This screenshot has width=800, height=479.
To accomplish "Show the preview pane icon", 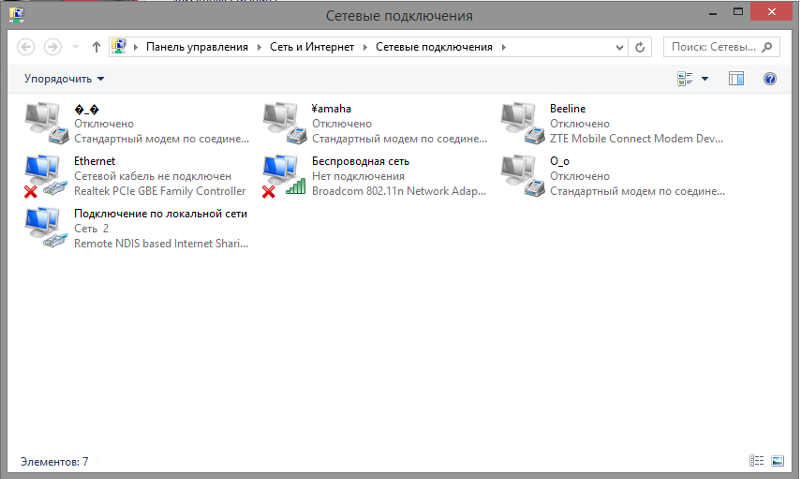I will (x=736, y=79).
